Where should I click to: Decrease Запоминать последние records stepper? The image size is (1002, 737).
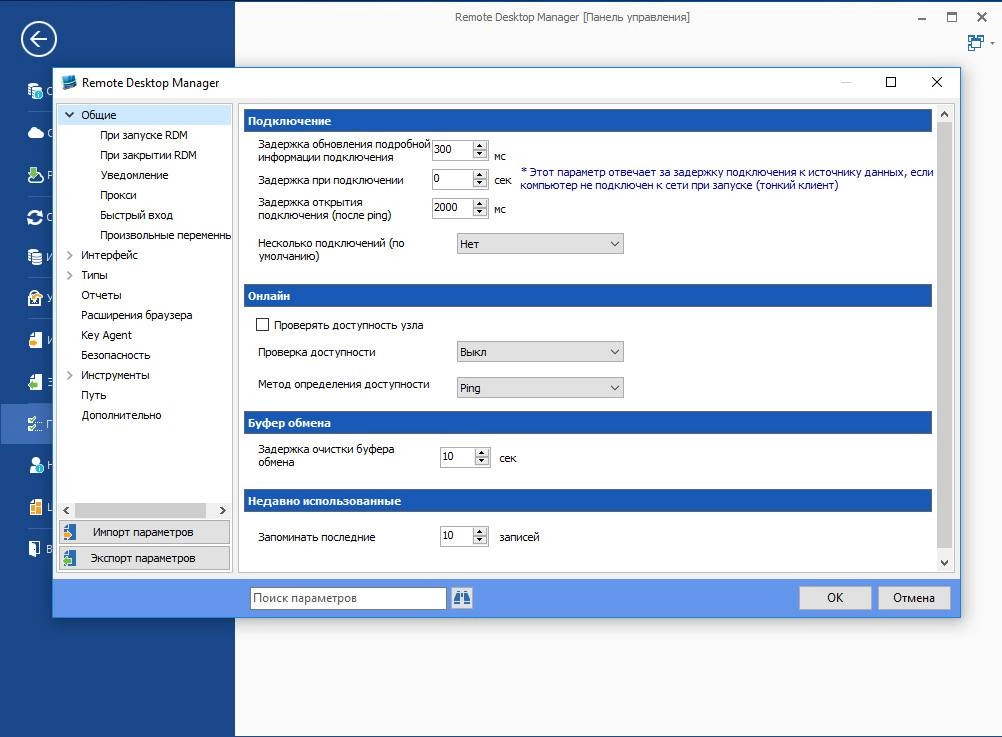tap(480, 540)
